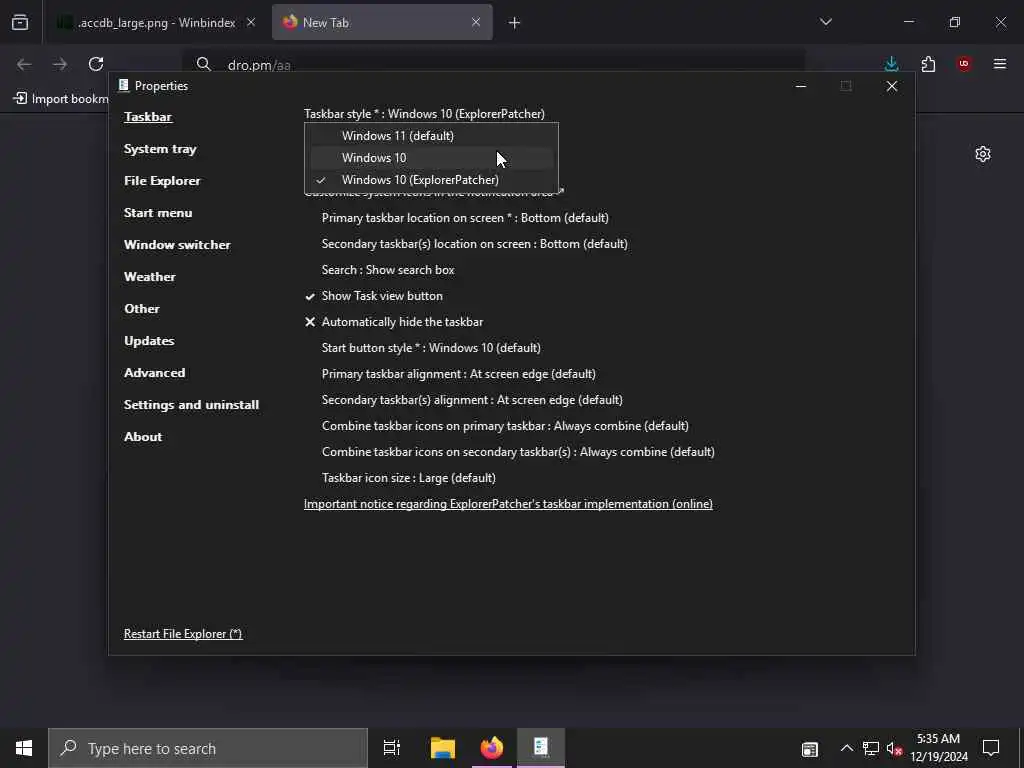Open a new browser tab with plus
Screen dimensions: 1024x768
pyautogui.click(x=515, y=23)
